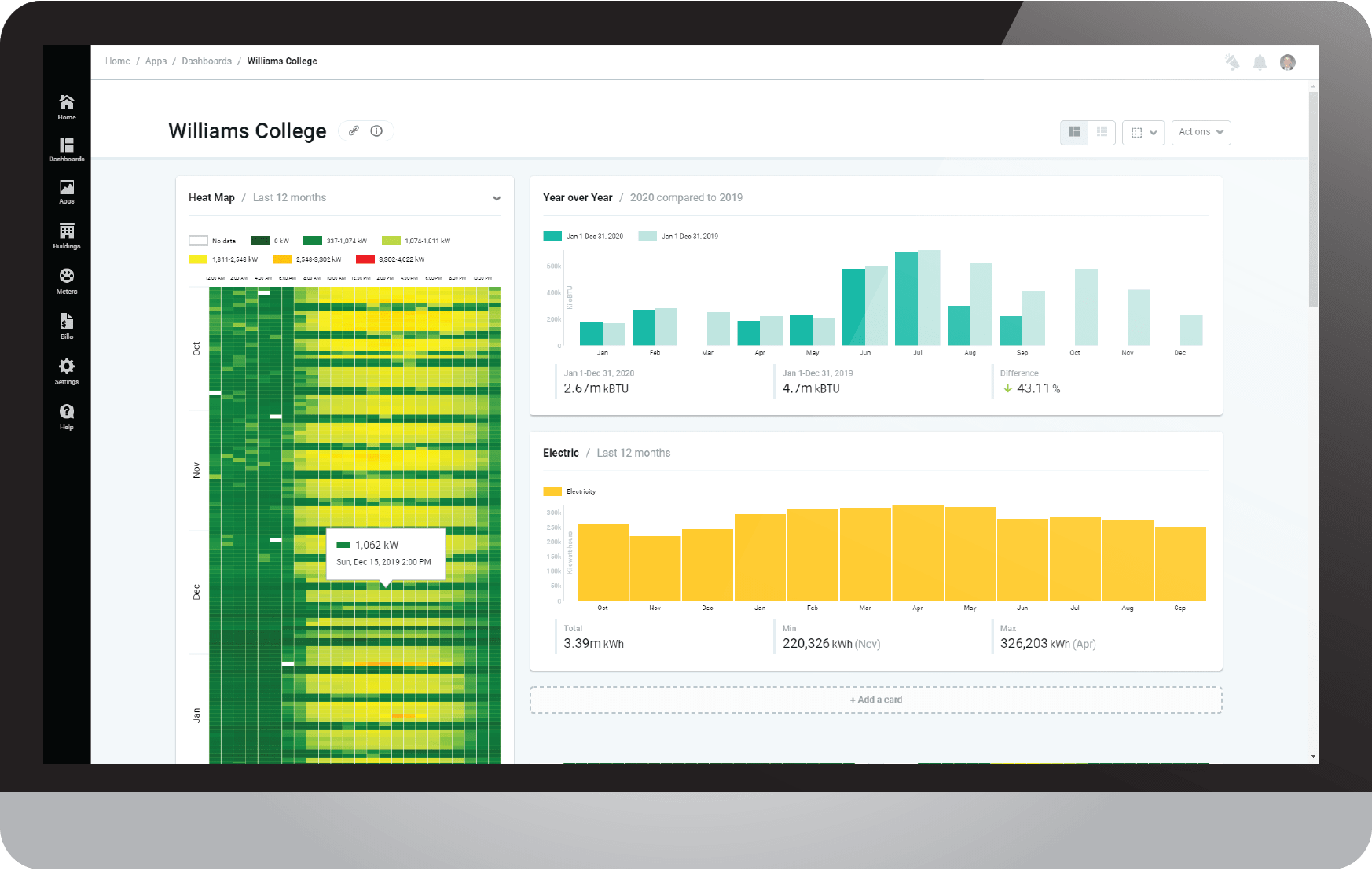The width and height of the screenshot is (1372, 871).
Task: Click the 220,326 kWh (Nov) min value
Action: (831, 644)
